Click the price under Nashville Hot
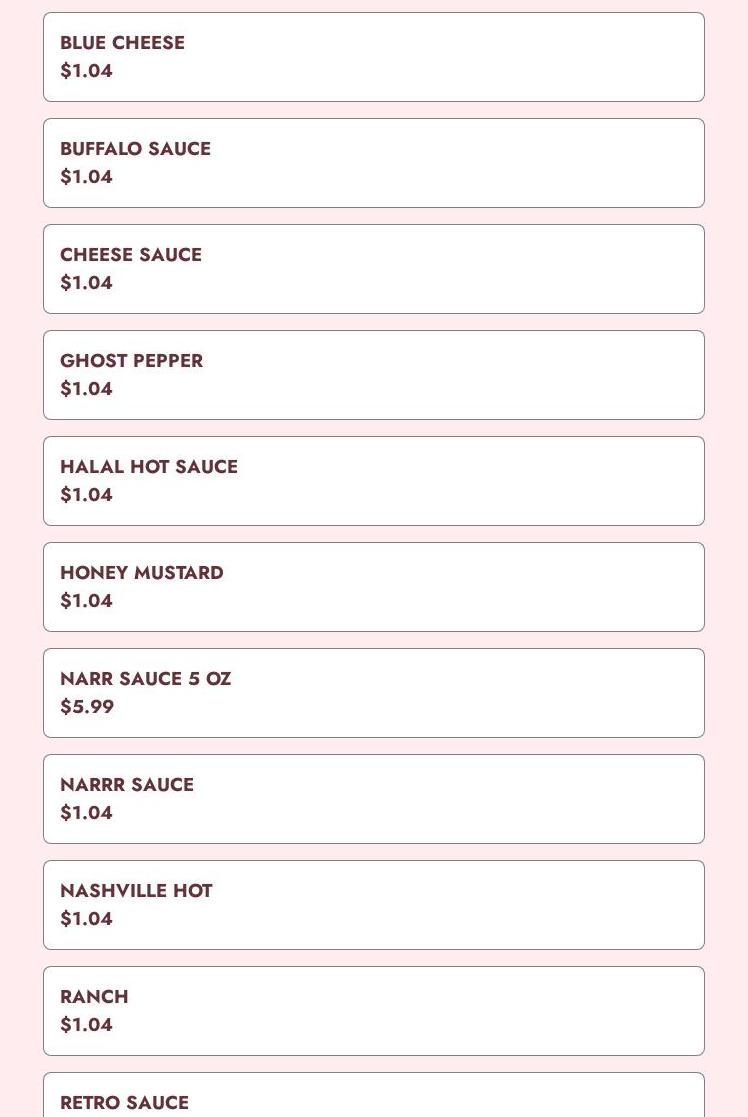Screen dimensions: 748x1117 86,919
